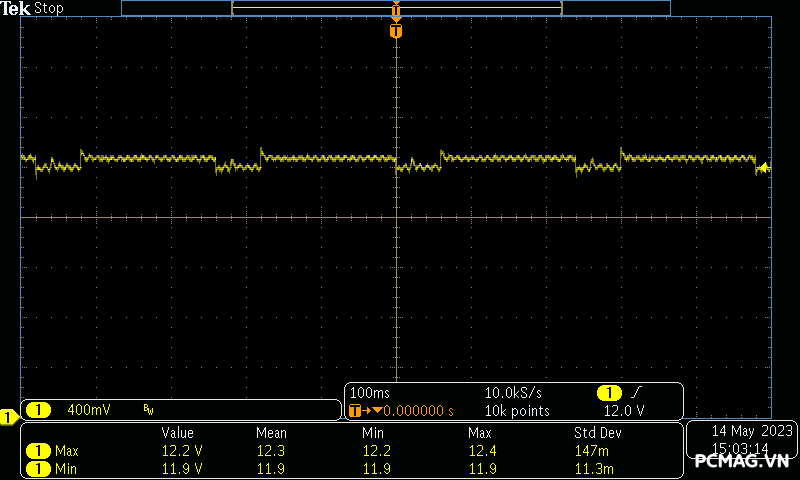Click the 10k points record length readout

point(517,411)
